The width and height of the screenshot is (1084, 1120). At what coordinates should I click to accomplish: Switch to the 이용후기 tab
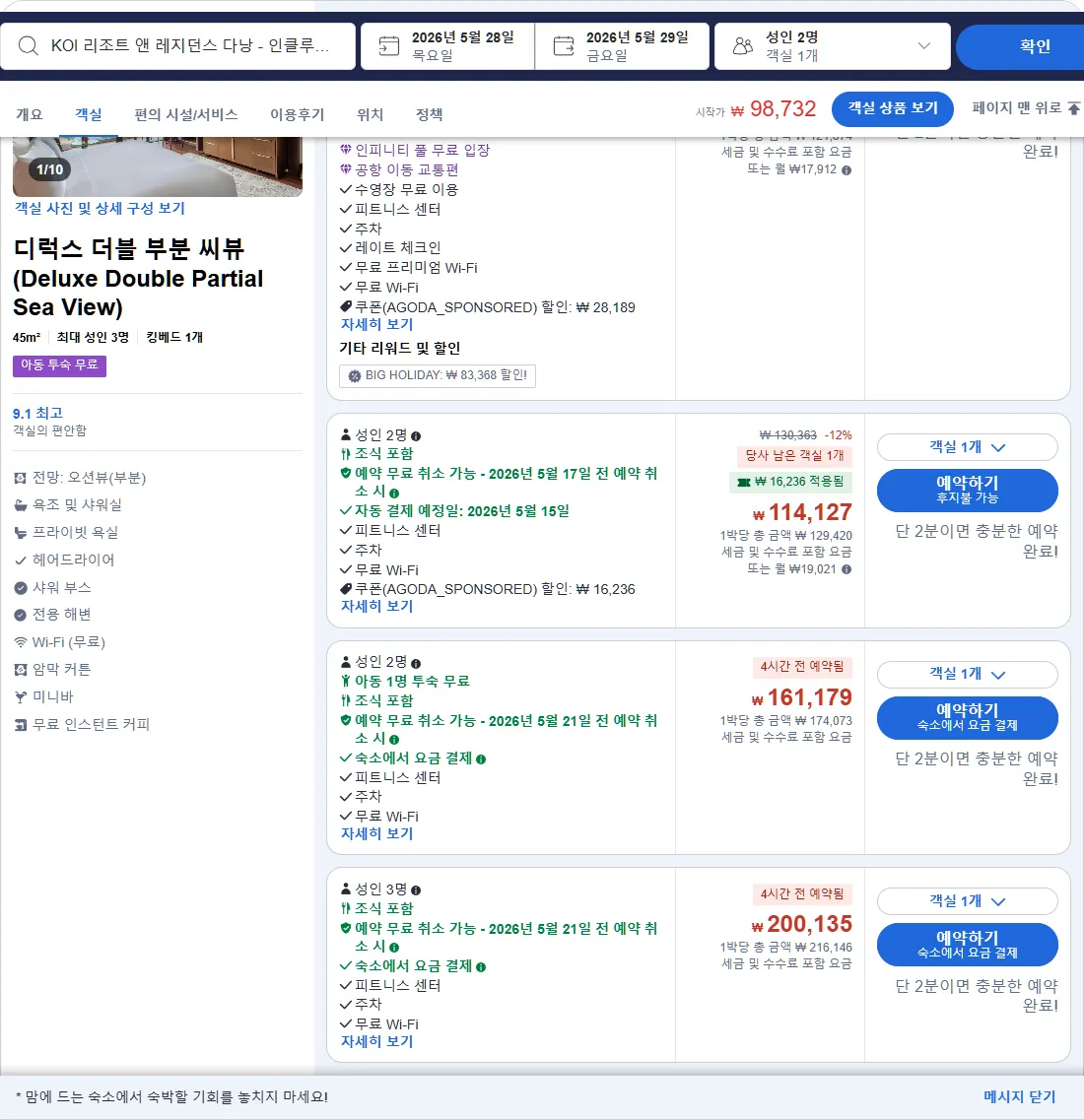pyautogui.click(x=298, y=114)
